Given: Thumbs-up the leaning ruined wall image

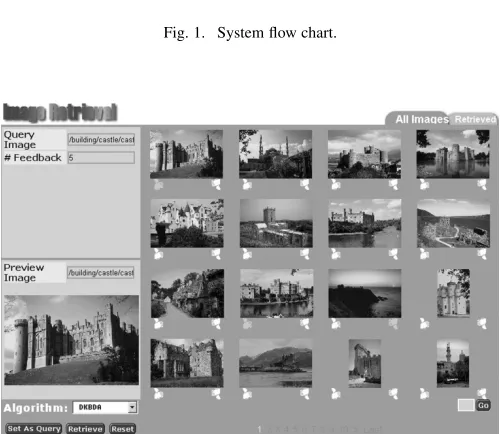Looking at the screenshot, I should (x=336, y=394).
